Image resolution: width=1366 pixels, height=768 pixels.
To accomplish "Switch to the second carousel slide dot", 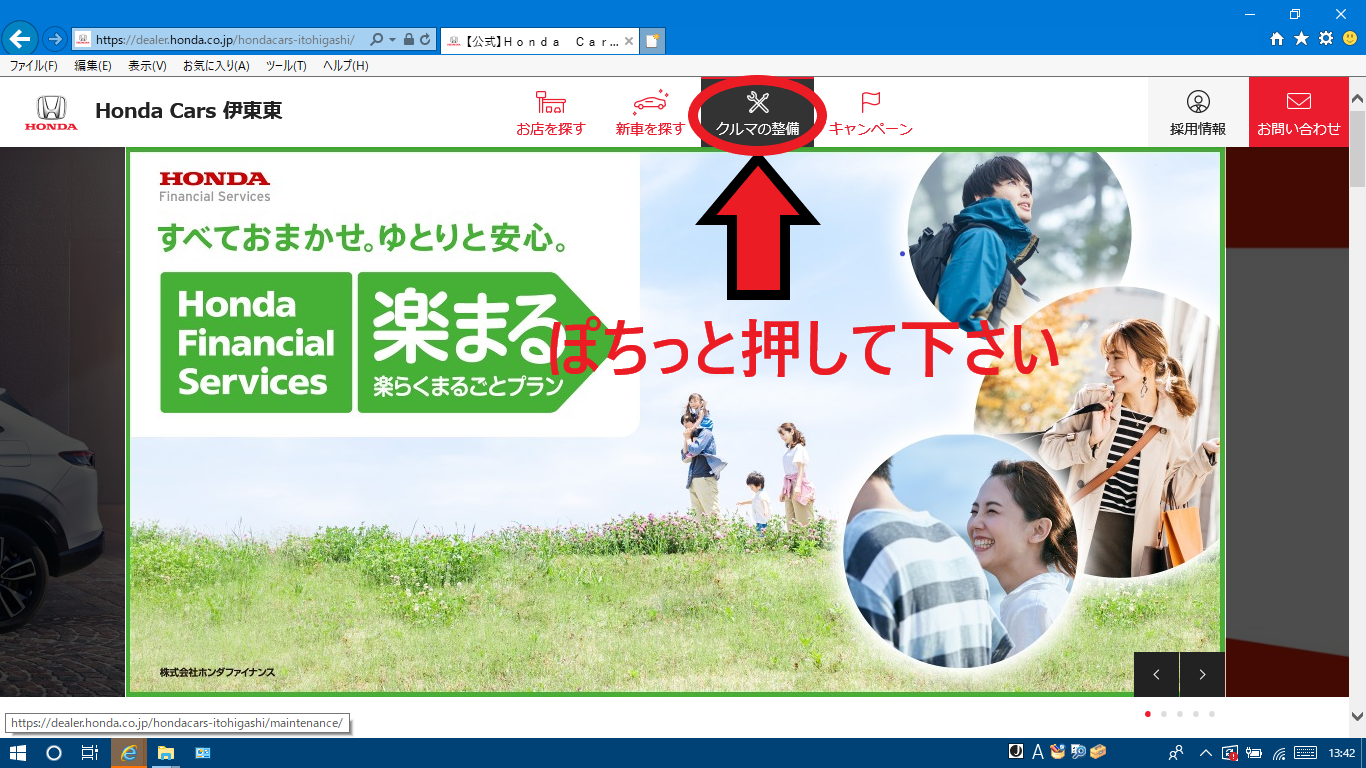I will coord(1163,714).
